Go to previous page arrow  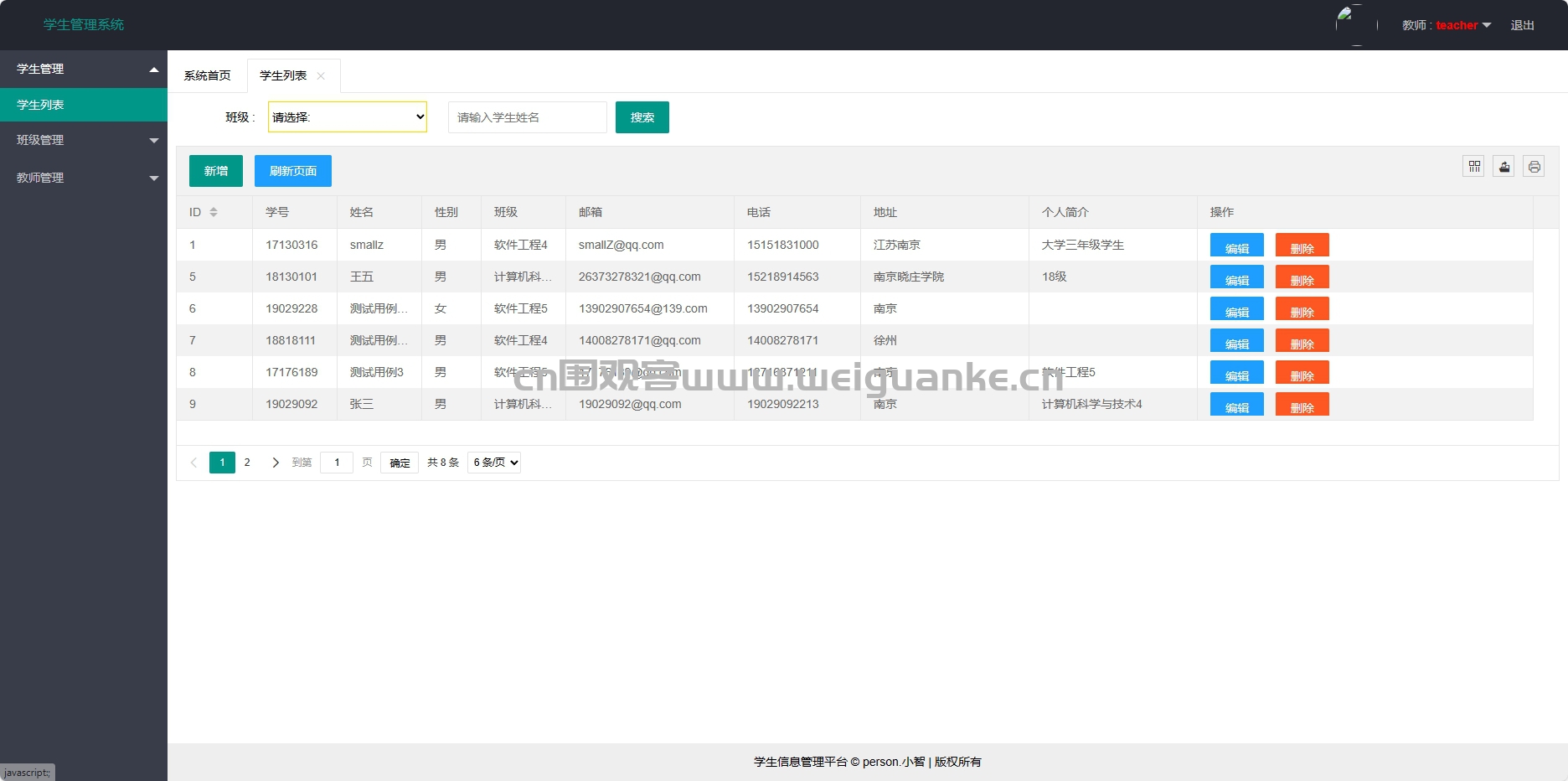[x=193, y=463]
